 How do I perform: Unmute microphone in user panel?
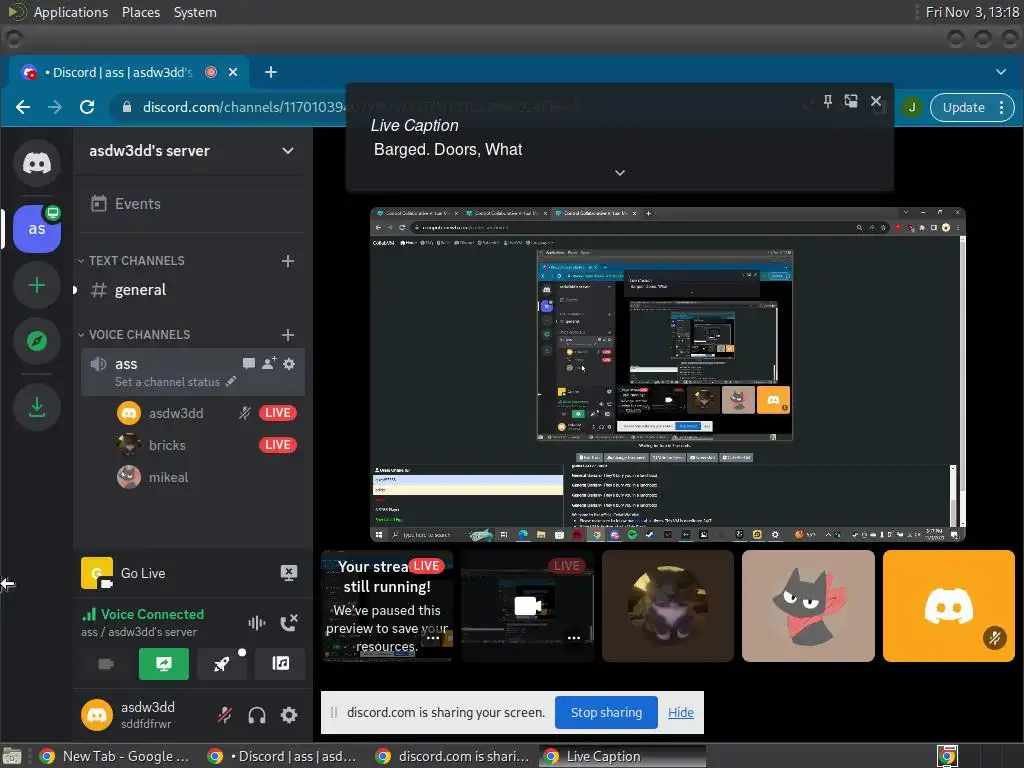click(225, 715)
